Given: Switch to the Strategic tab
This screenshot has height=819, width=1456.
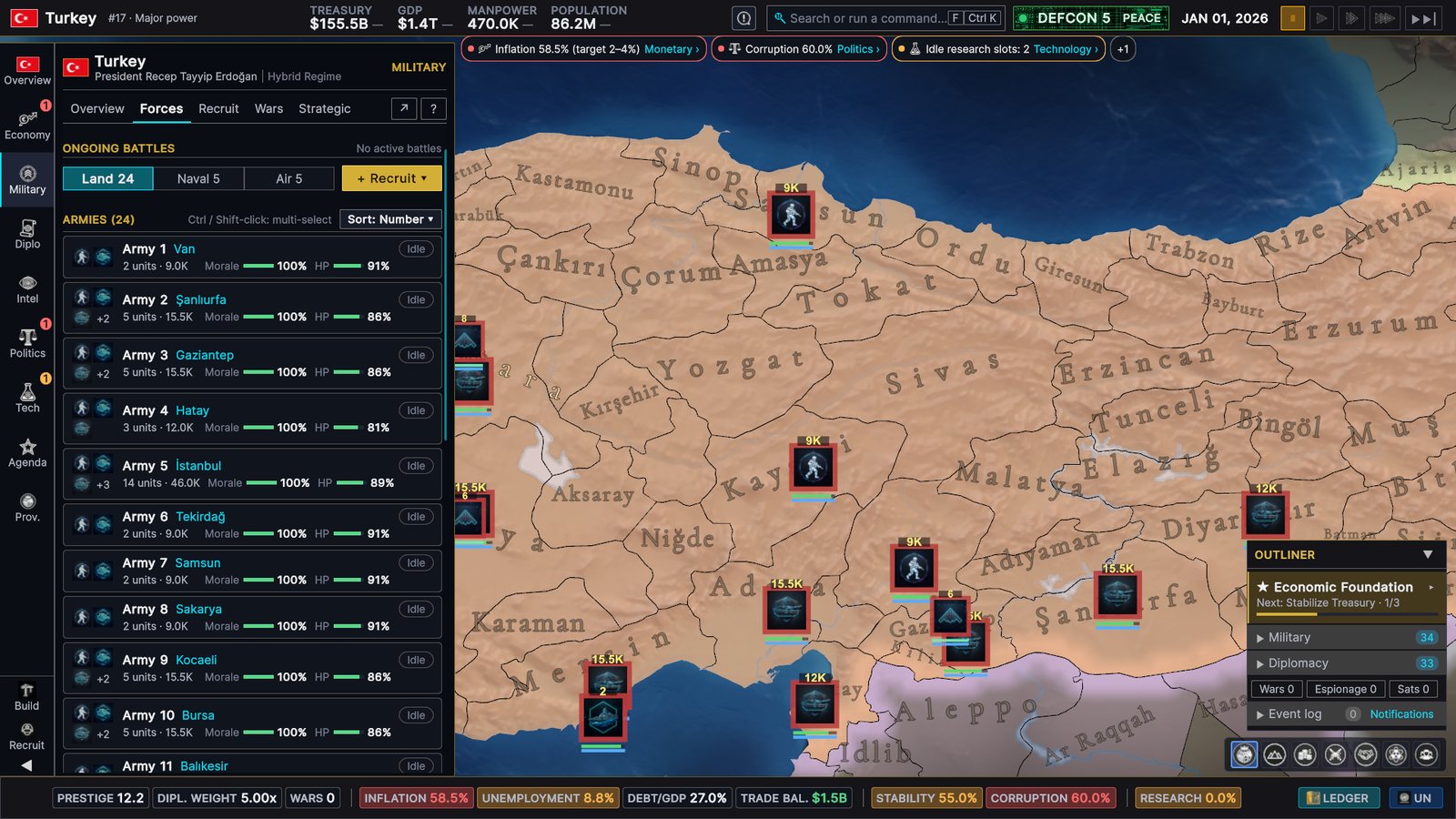Looking at the screenshot, I should 325,108.
